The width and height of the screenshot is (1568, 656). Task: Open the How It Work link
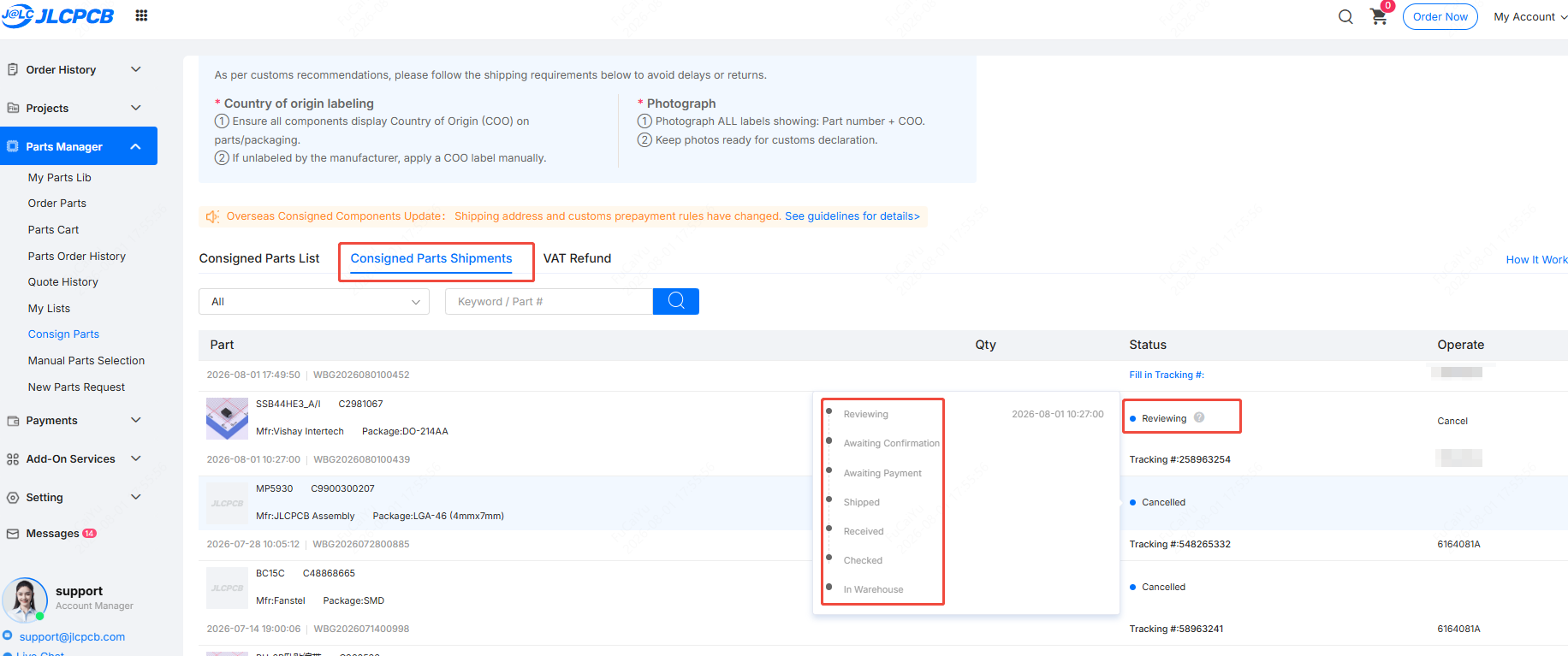(1537, 260)
